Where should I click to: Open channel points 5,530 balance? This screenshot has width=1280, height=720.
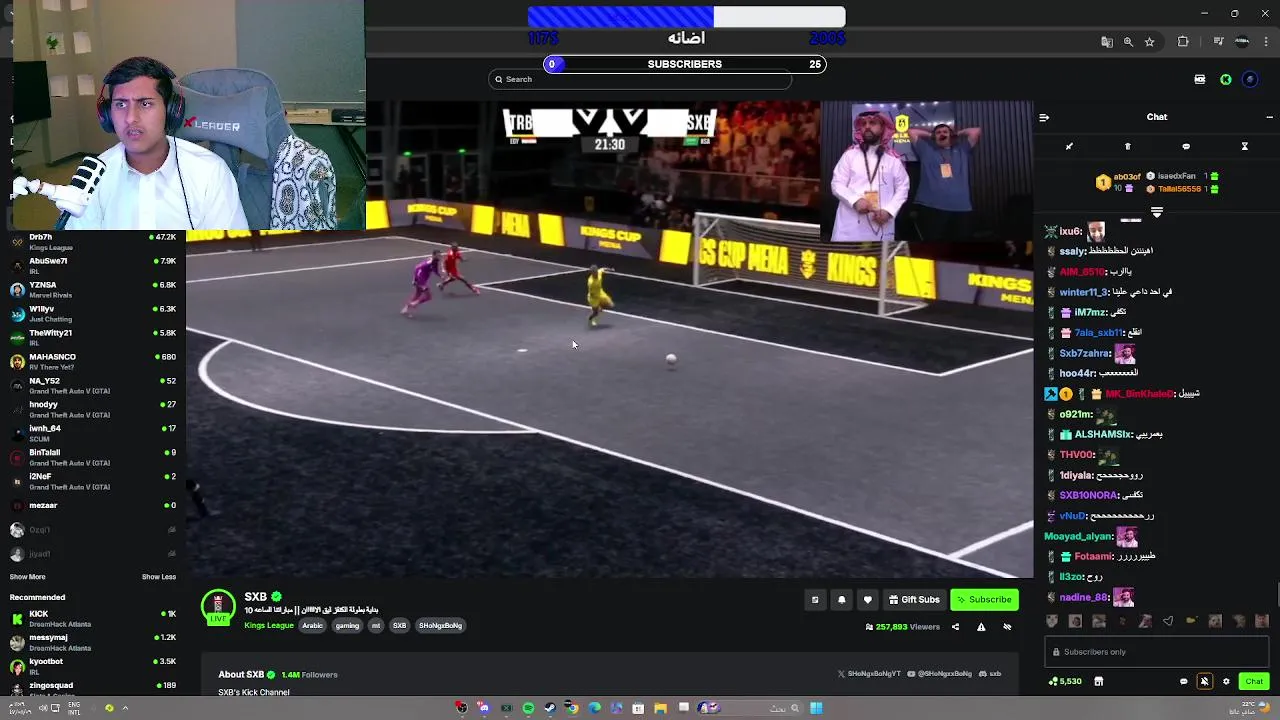pyautogui.click(x=1064, y=681)
